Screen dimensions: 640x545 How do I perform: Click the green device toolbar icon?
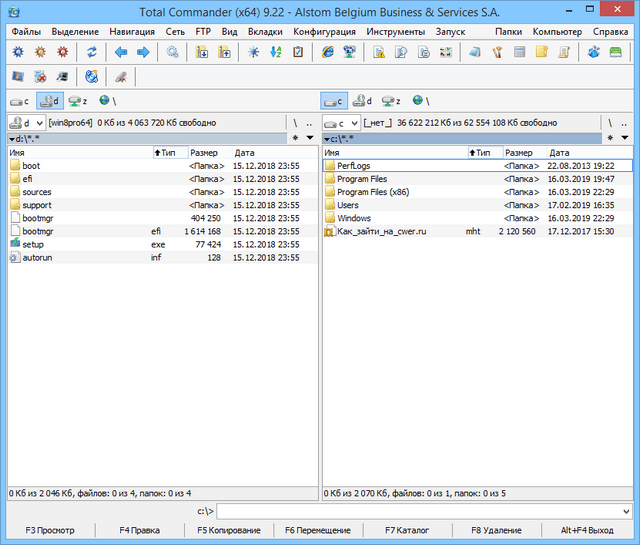point(616,52)
